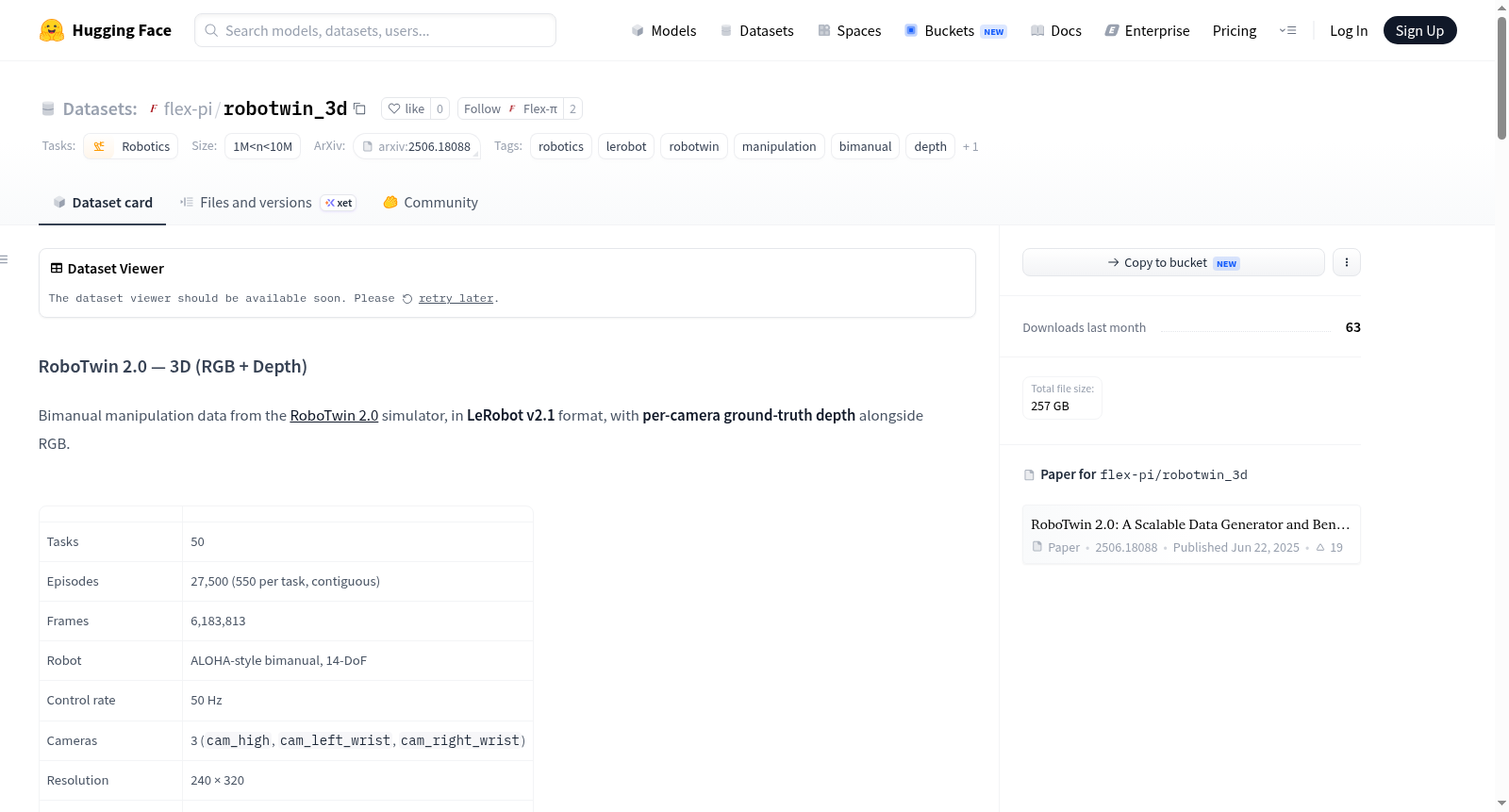This screenshot has width=1509, height=812.
Task: Click the Hugging Face logo emoji
Action: click(51, 30)
